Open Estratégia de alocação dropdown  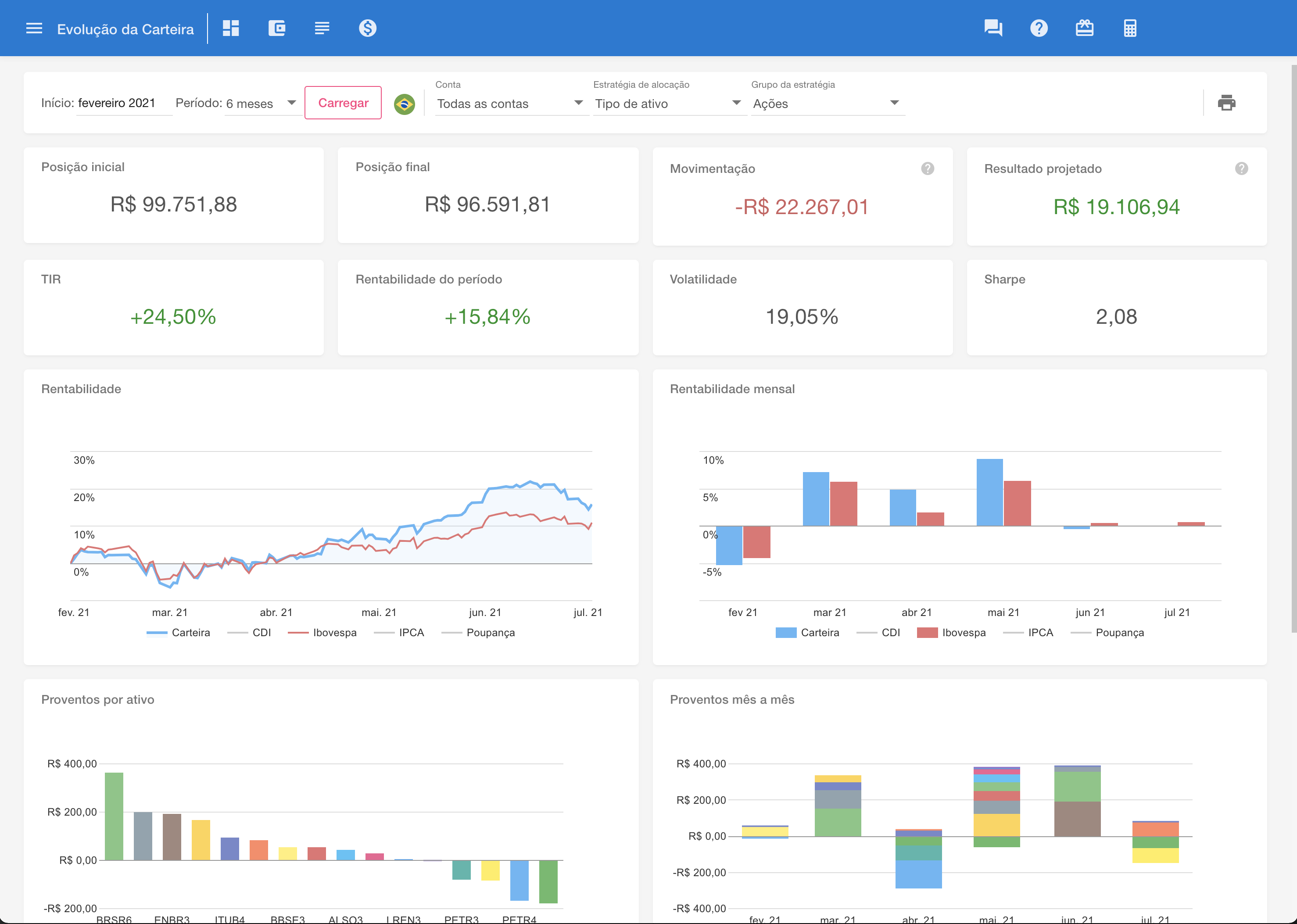click(x=668, y=104)
